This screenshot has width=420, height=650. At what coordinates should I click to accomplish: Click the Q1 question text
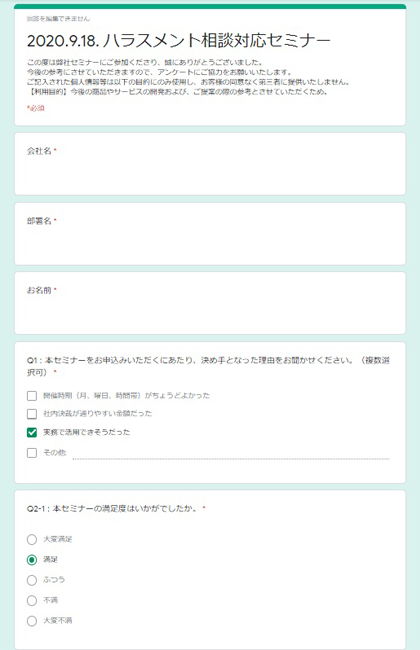point(208,366)
